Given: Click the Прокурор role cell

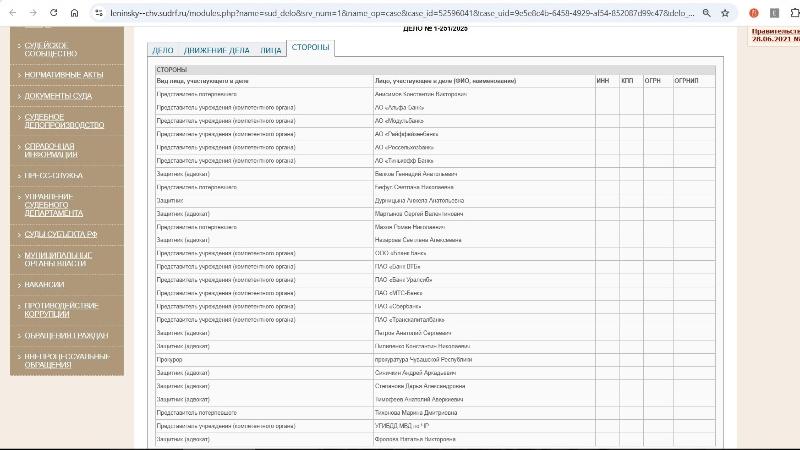Looking at the screenshot, I should coord(264,360).
